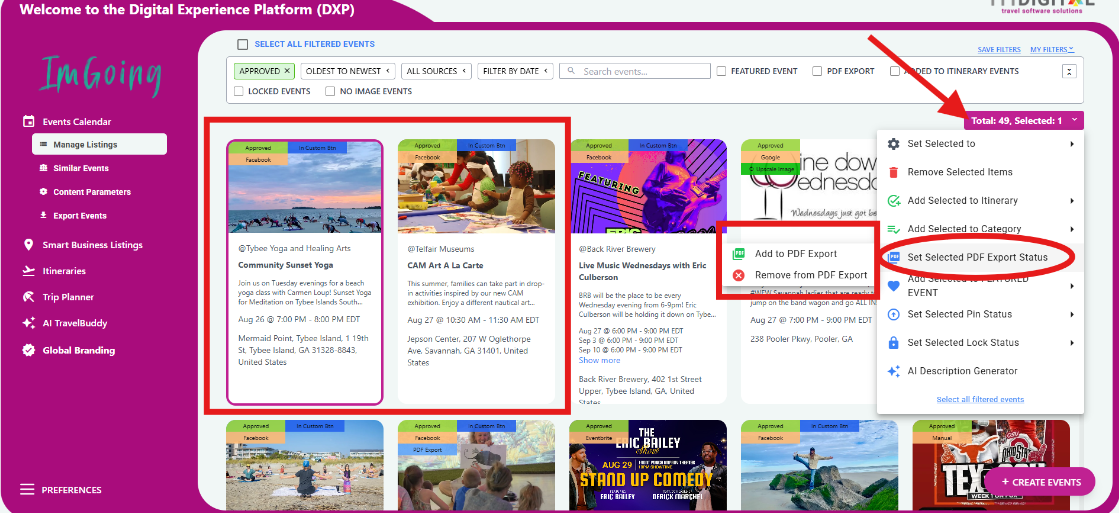Check the PDF Export filter checkbox
Image resolution: width=1119 pixels, height=513 pixels.
coord(817,71)
